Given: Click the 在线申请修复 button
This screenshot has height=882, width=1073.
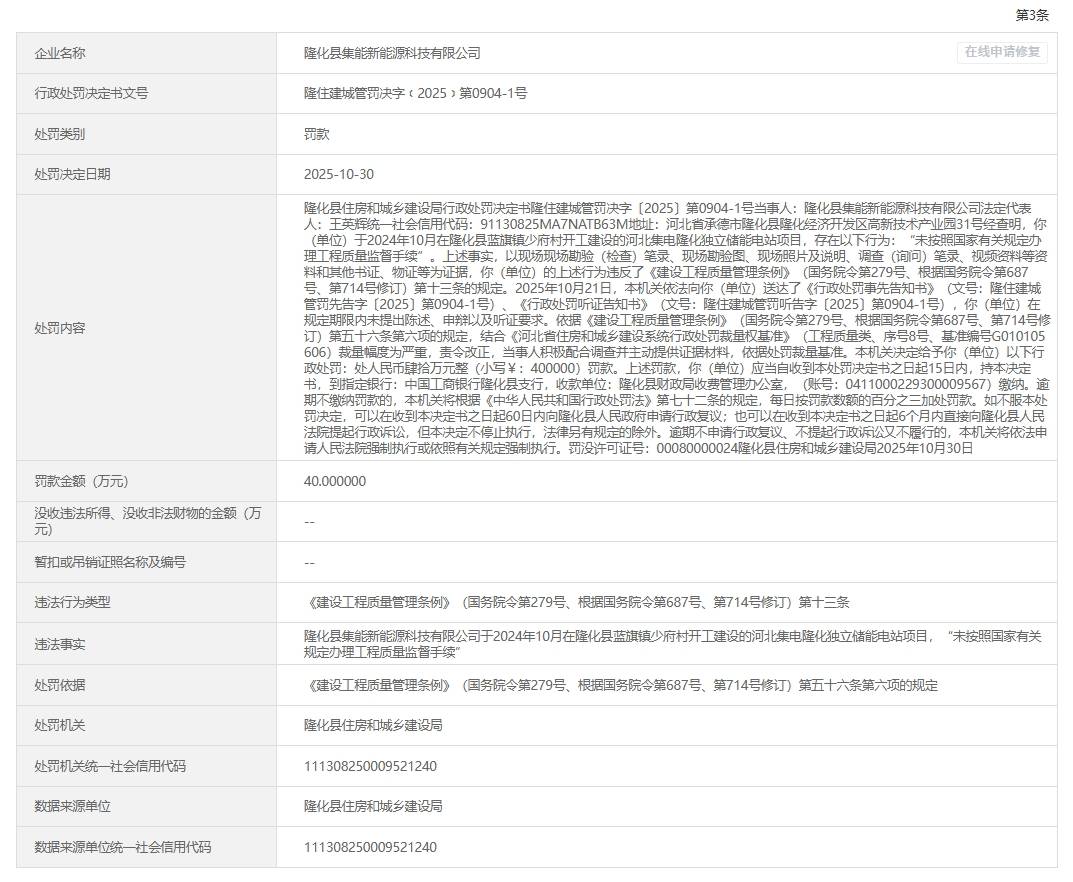Looking at the screenshot, I should pos(1002,52).
